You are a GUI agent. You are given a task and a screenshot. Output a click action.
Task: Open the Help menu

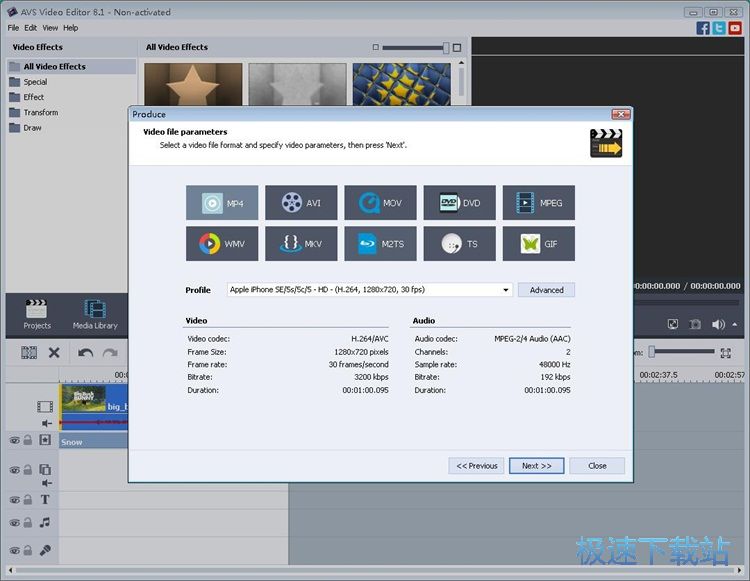[71, 28]
